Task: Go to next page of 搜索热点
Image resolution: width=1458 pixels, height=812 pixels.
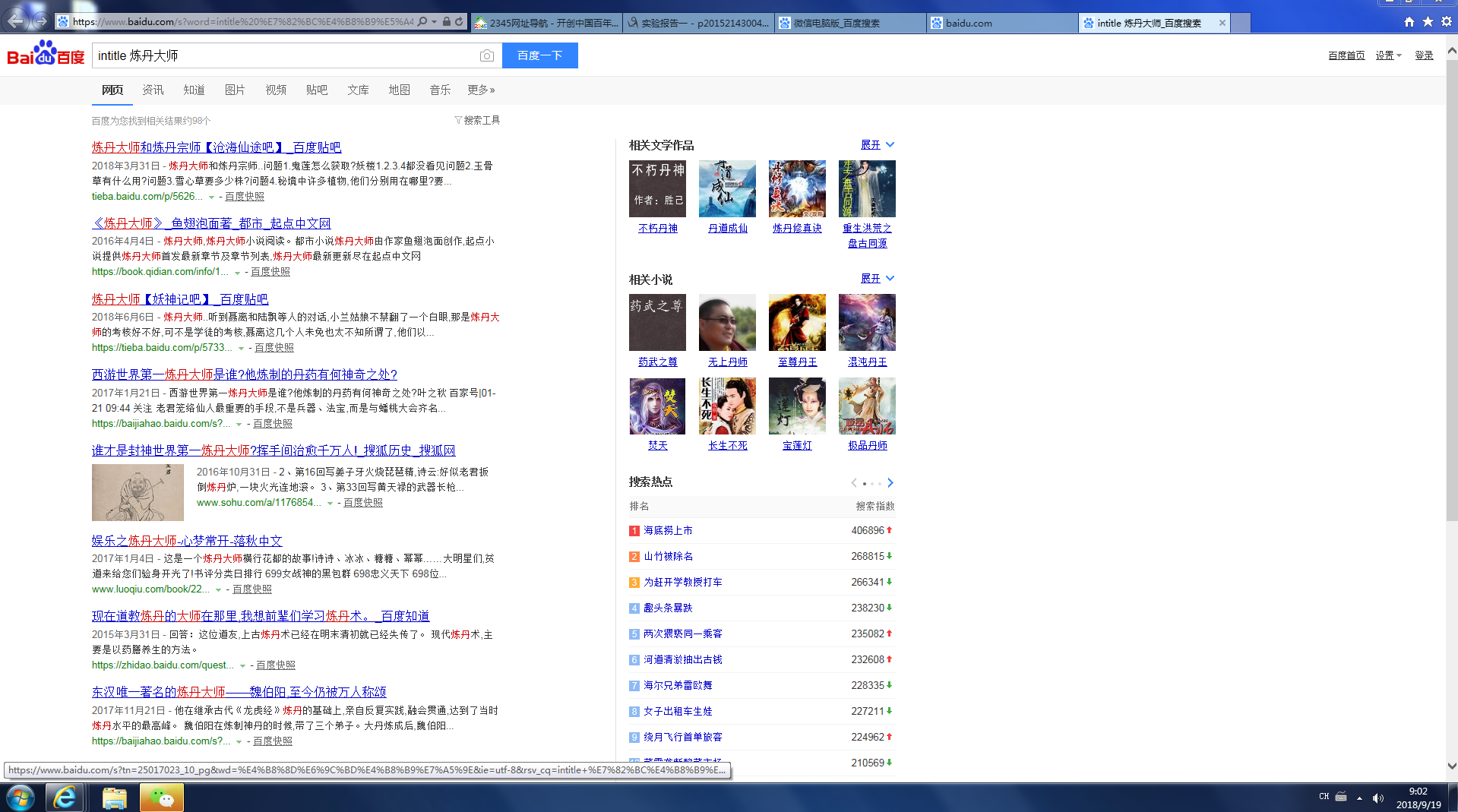Action: (890, 483)
